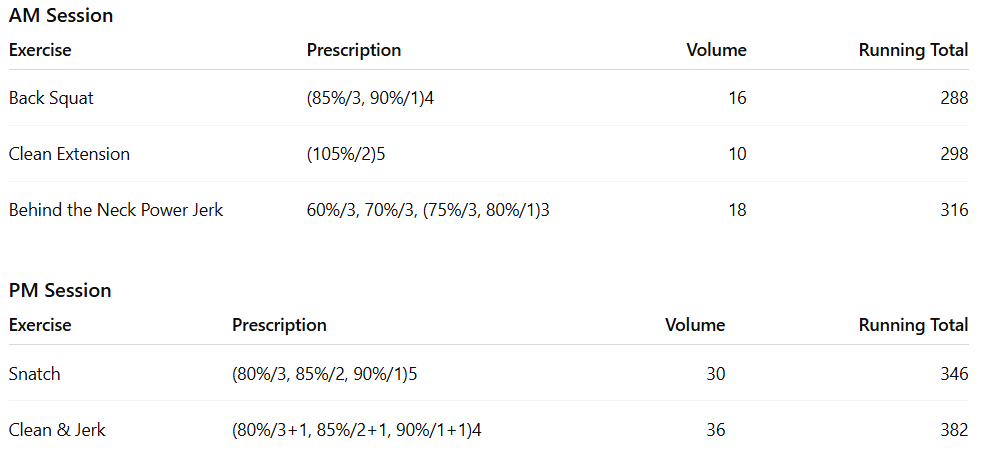The width and height of the screenshot is (1002, 457).
Task: Click the Power Jerk prescription starting with 60%/3
Action: click(428, 210)
